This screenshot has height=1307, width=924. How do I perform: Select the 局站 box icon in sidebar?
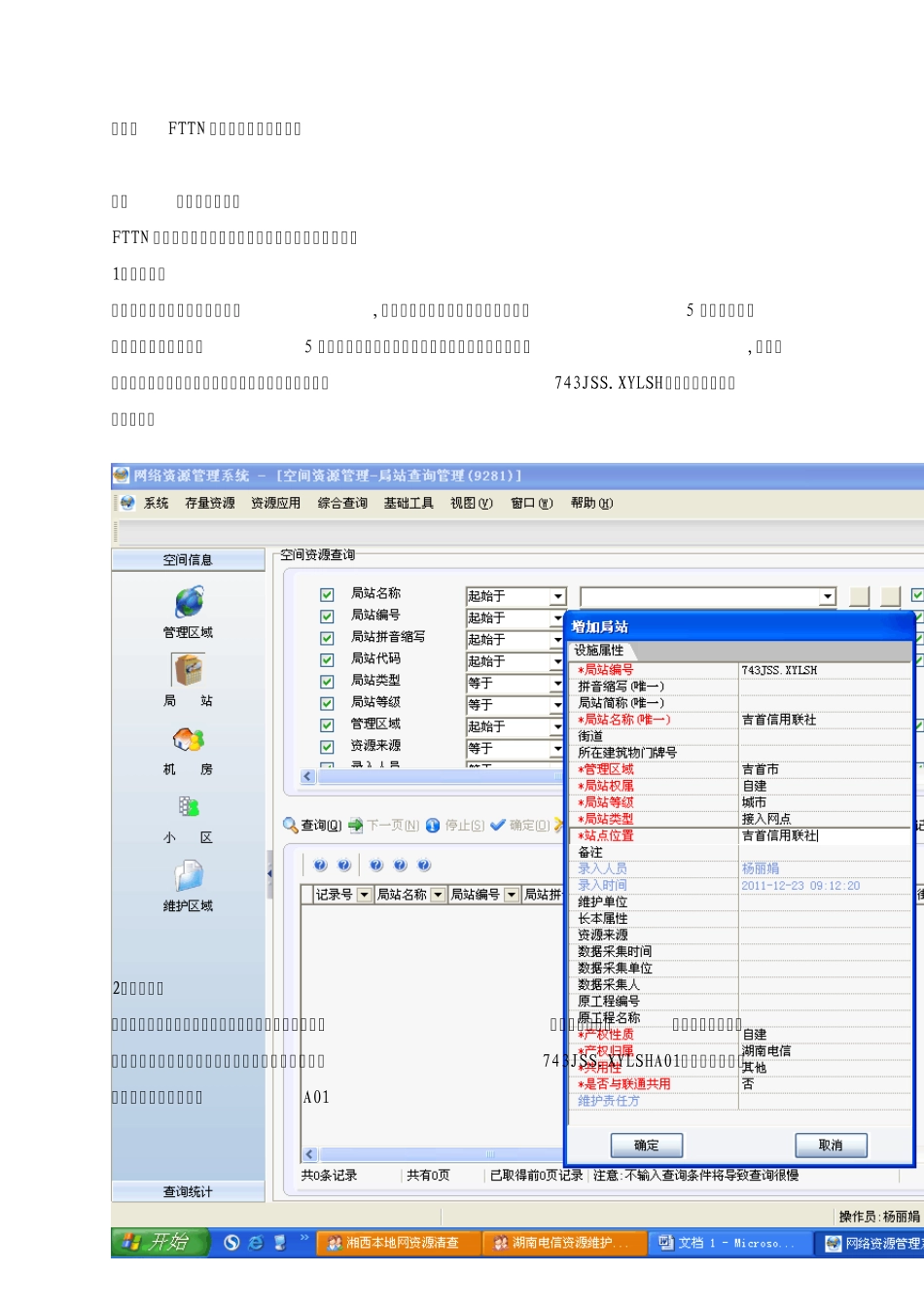188,670
